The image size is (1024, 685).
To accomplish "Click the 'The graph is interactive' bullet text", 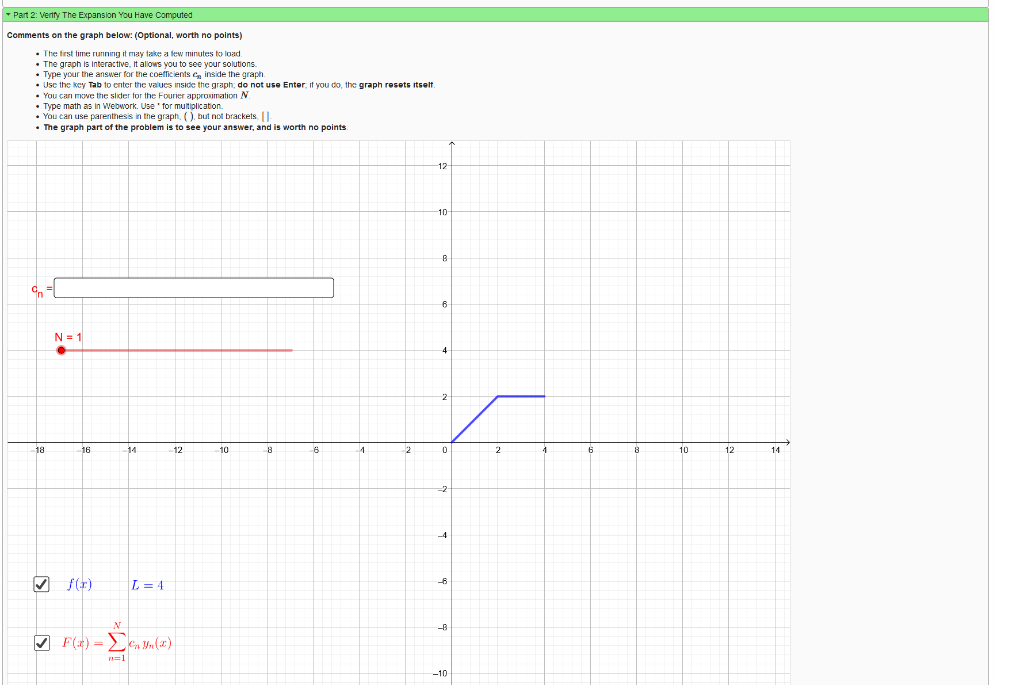I will click(150, 64).
